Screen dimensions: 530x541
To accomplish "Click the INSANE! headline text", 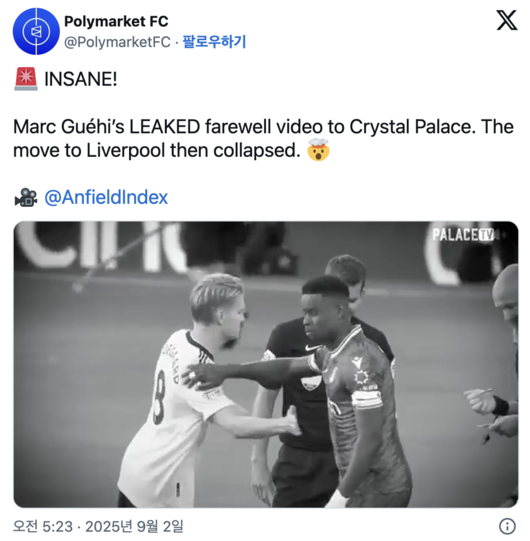I will tap(81, 79).
